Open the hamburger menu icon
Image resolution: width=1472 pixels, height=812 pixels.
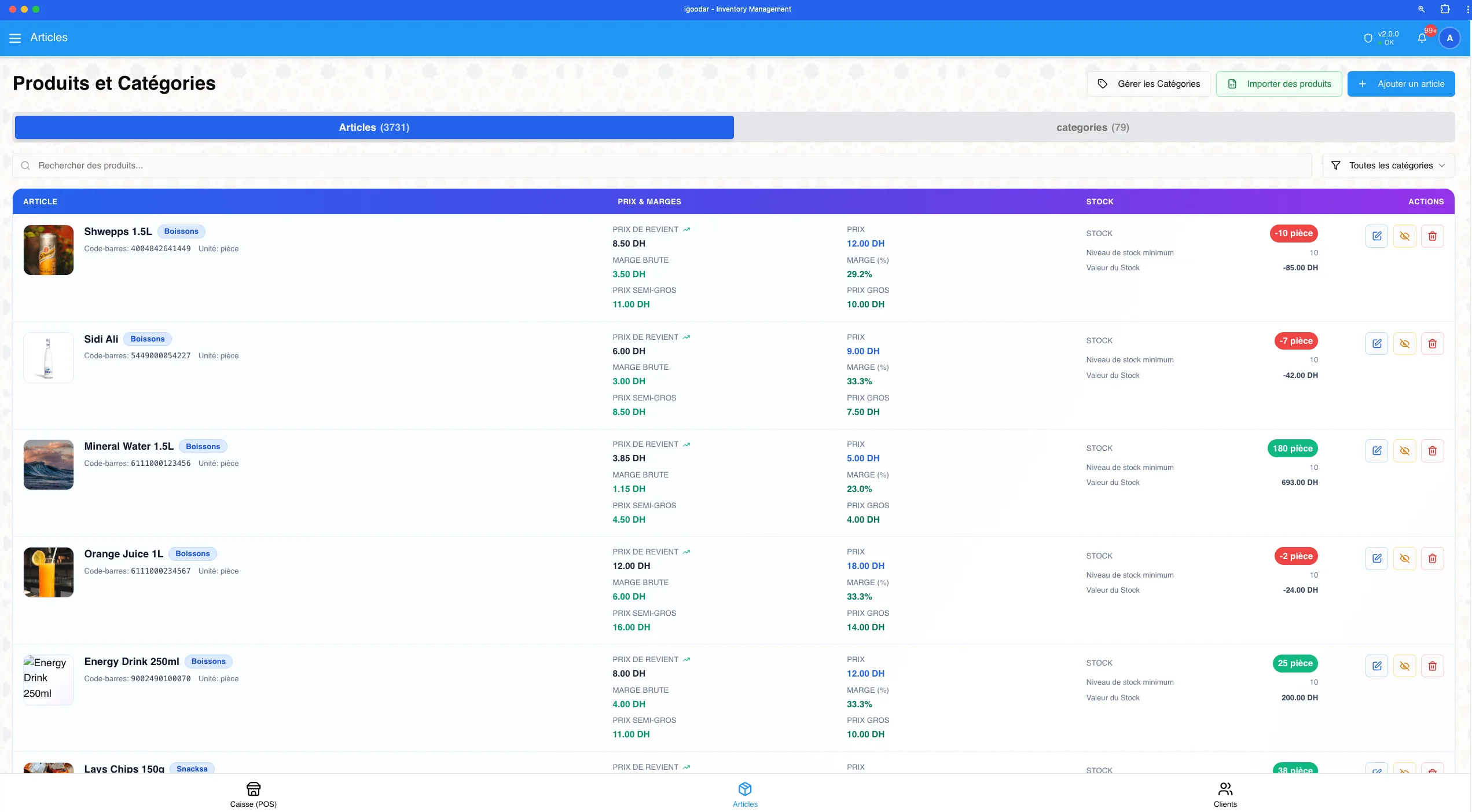pyautogui.click(x=15, y=38)
